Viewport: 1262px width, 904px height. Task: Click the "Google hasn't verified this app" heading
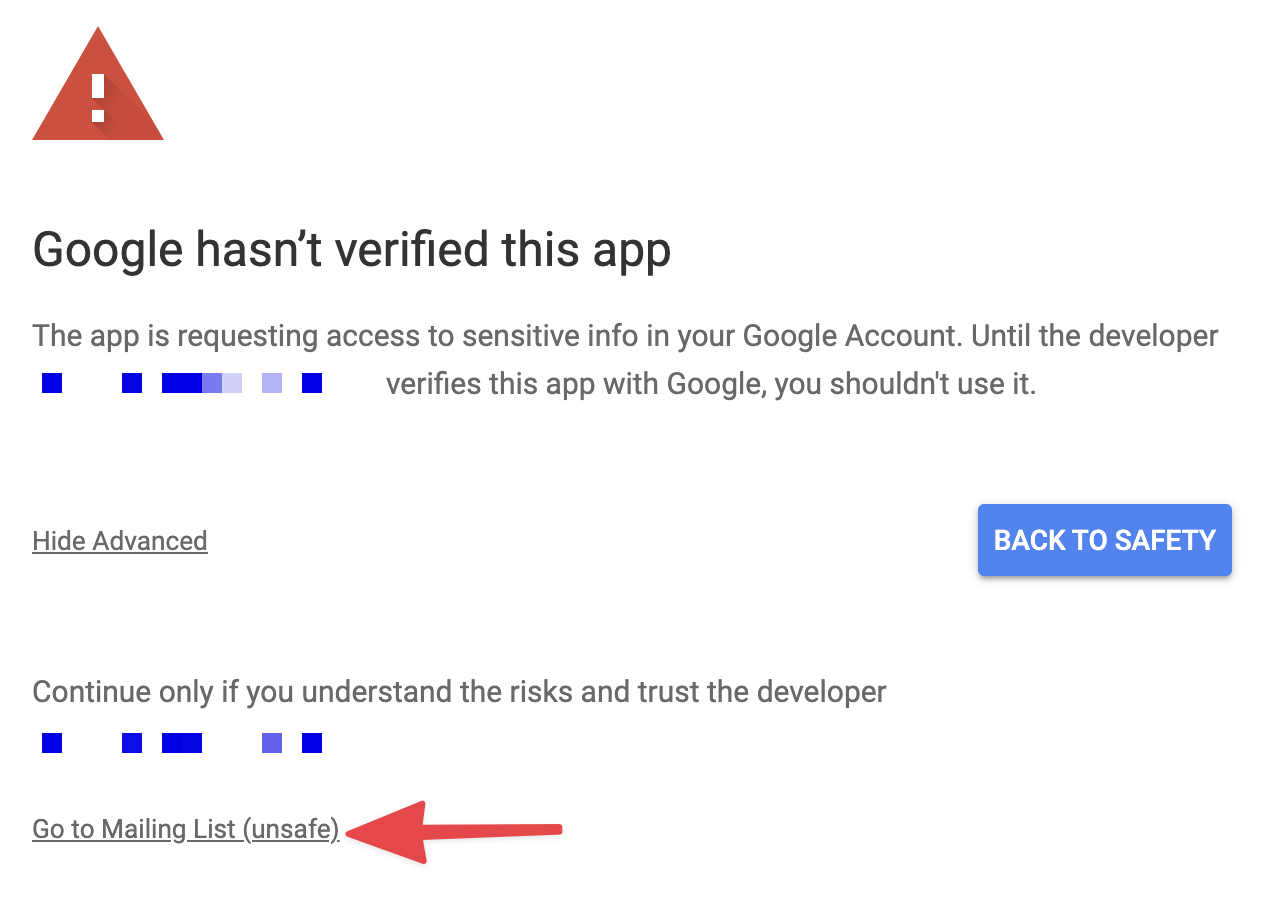click(x=351, y=250)
